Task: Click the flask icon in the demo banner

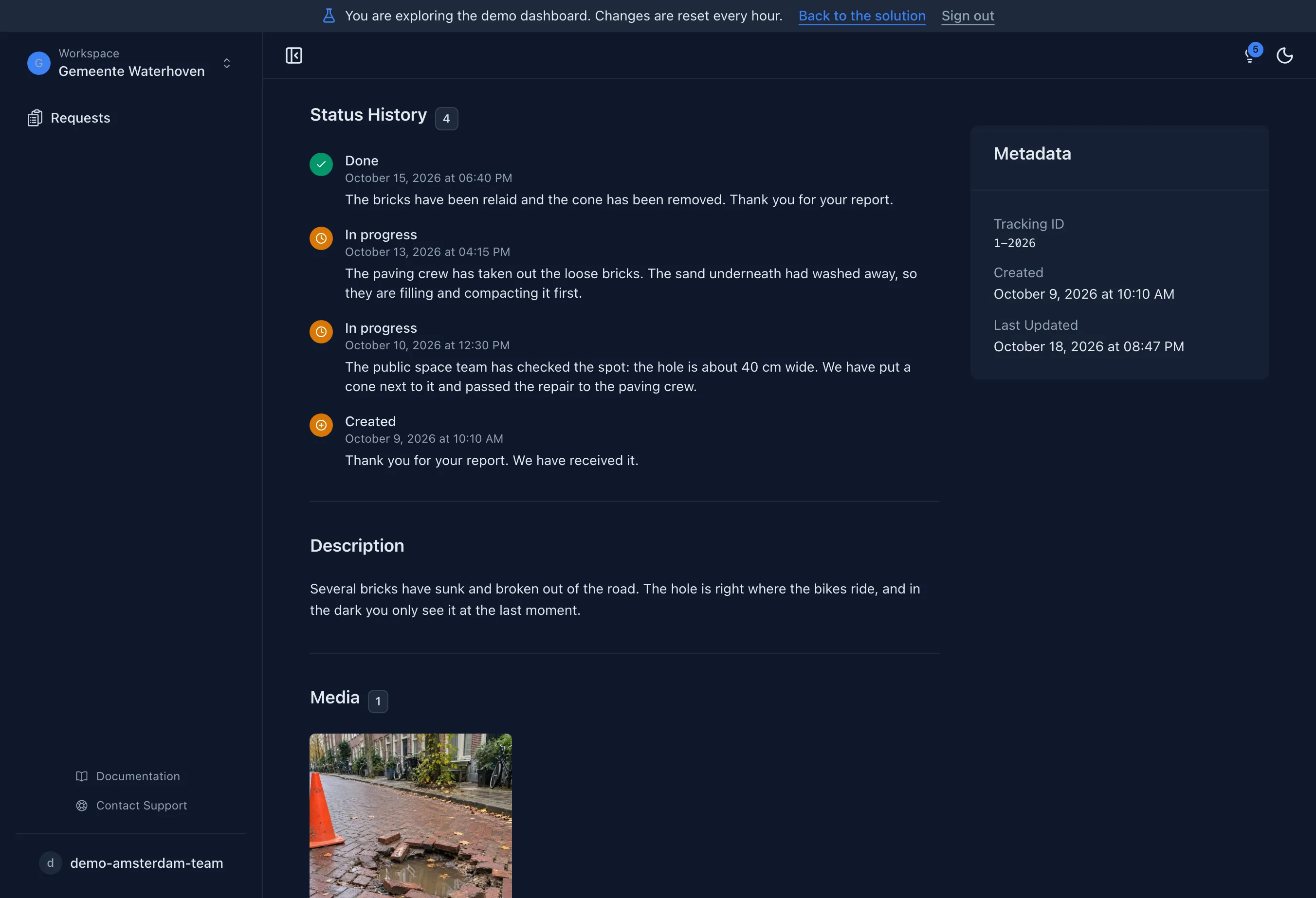Action: coord(329,16)
